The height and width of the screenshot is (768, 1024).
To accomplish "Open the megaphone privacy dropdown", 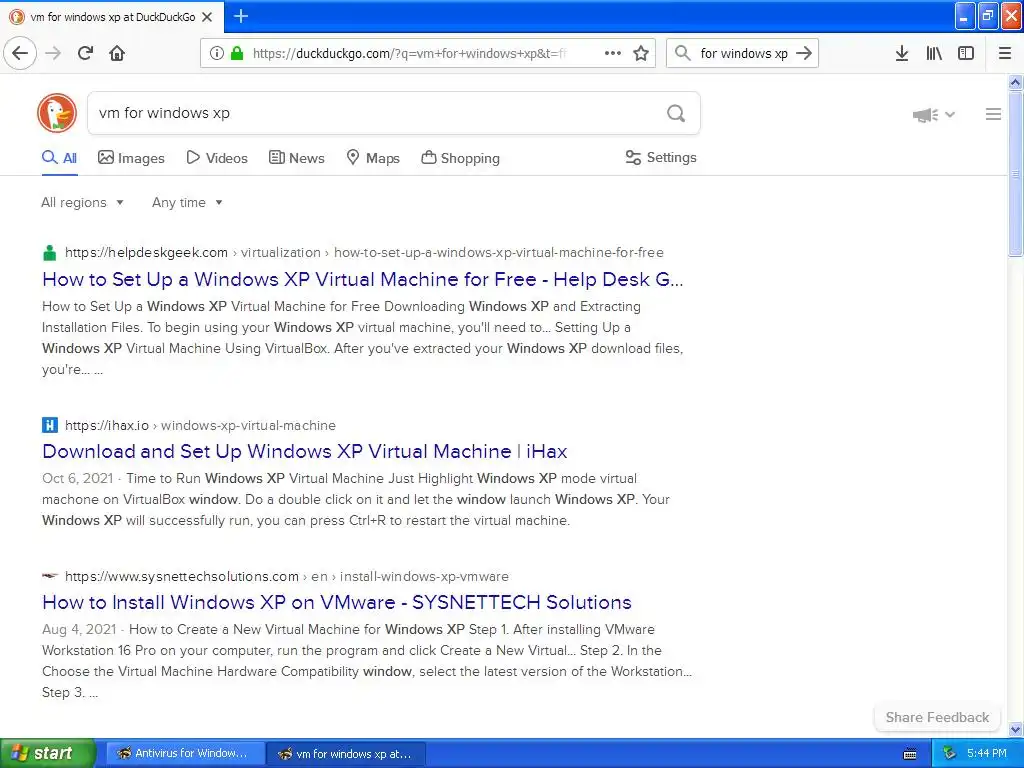I will [x=934, y=115].
